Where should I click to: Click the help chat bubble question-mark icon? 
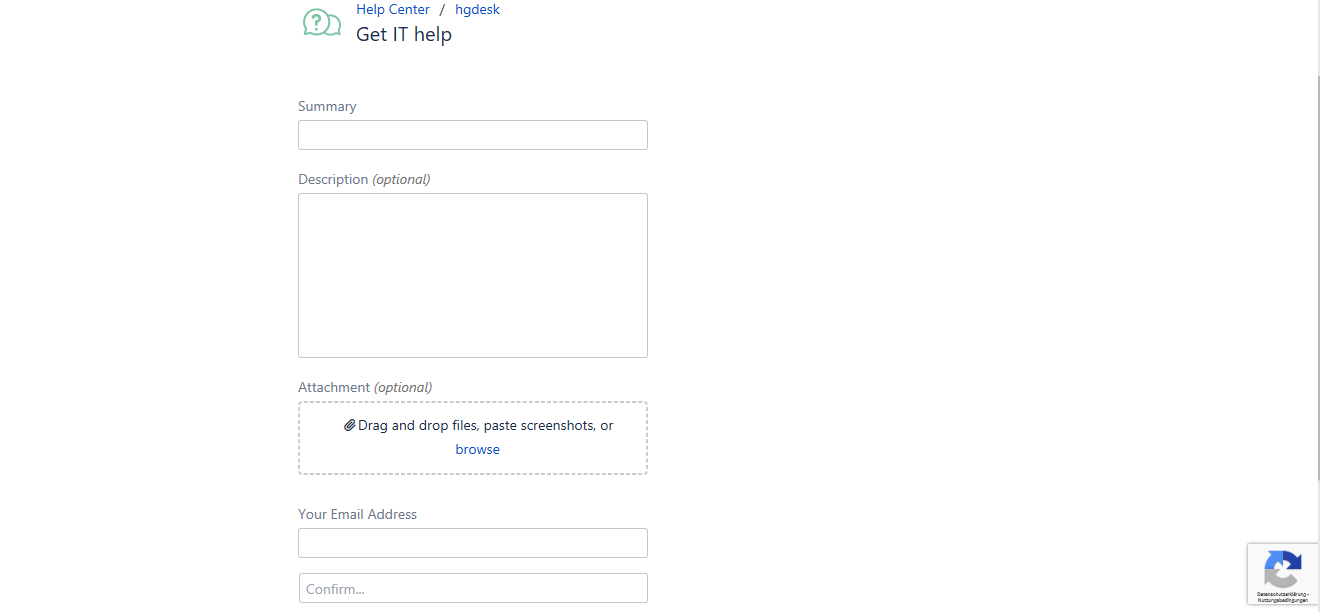coord(322,22)
